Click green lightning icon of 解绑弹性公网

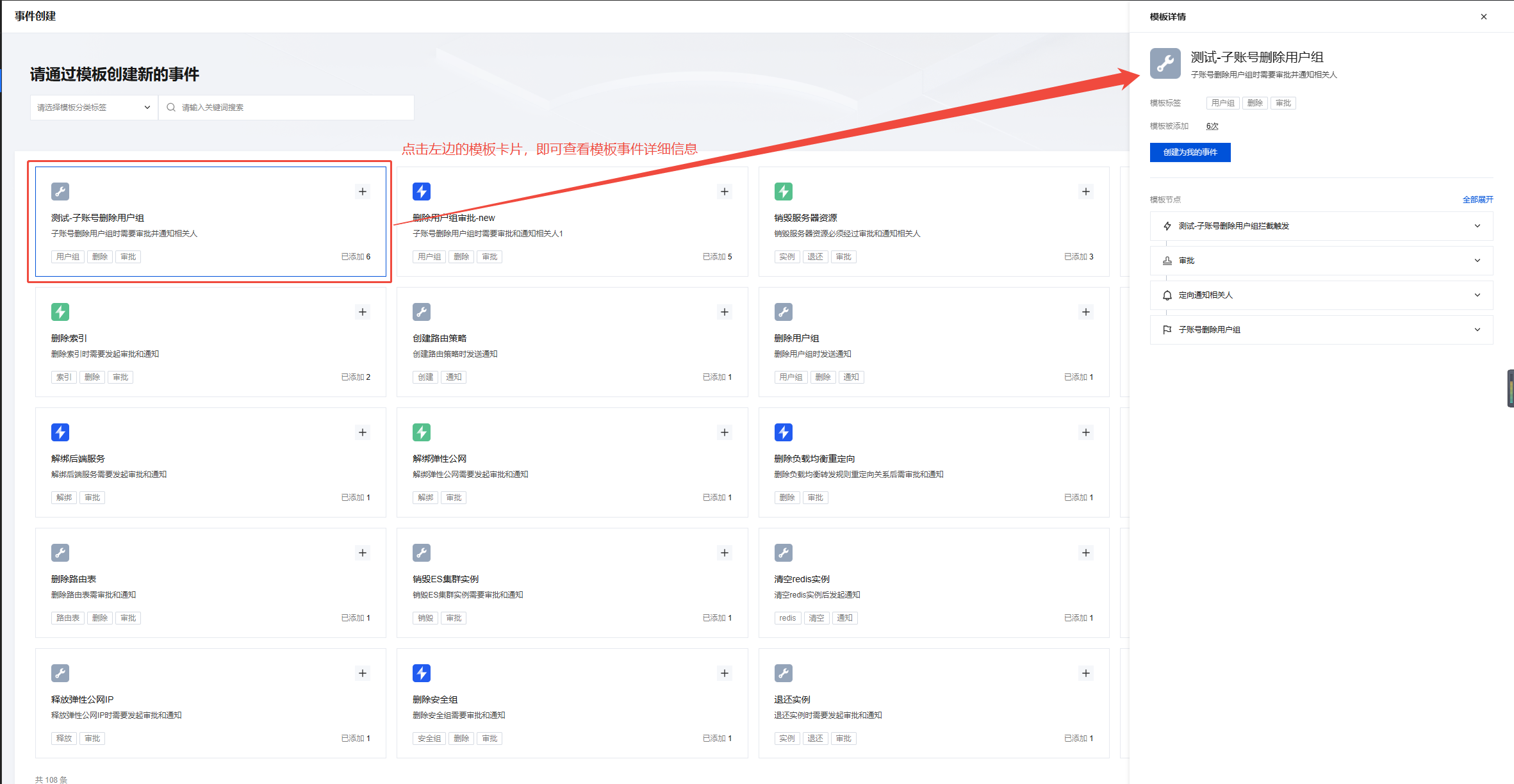[x=422, y=432]
